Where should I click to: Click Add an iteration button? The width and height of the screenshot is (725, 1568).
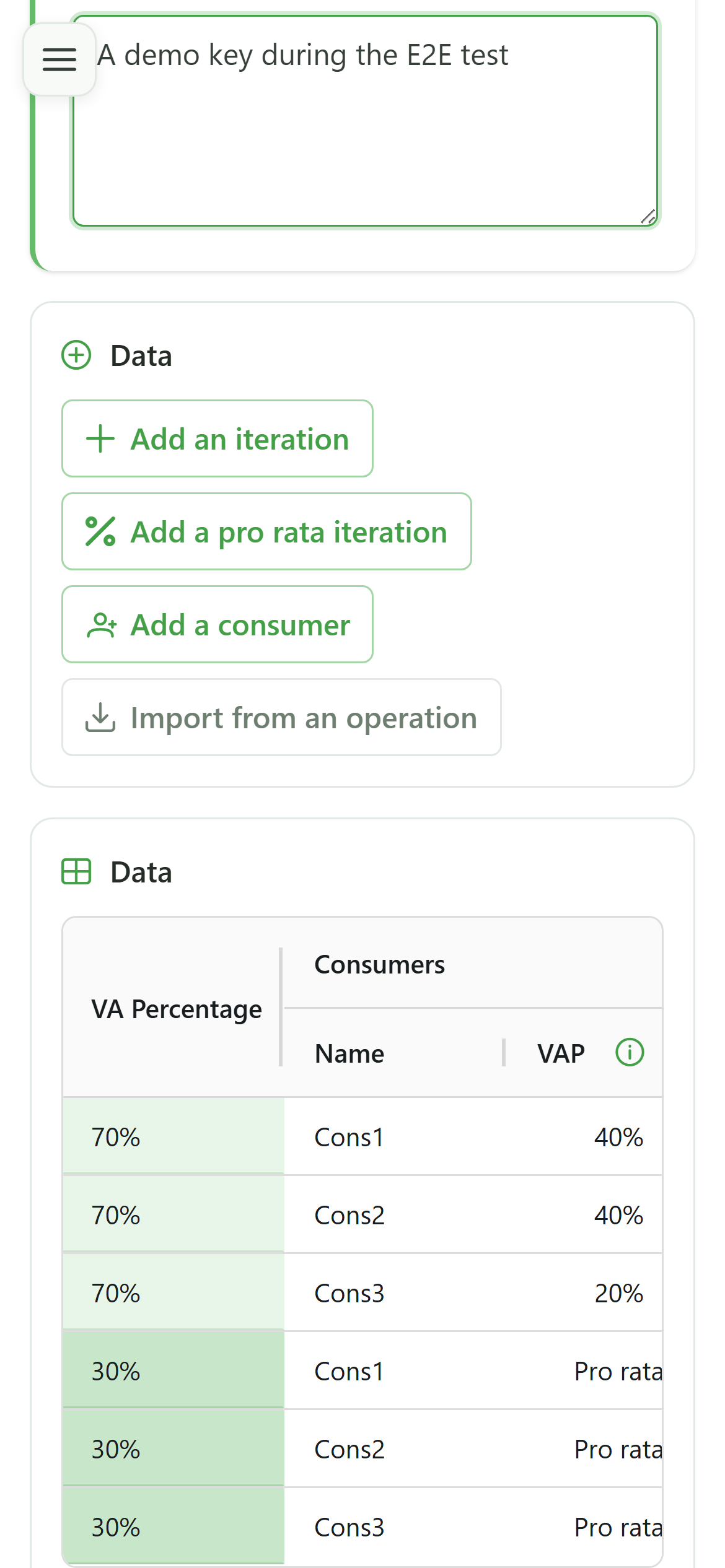coord(217,438)
